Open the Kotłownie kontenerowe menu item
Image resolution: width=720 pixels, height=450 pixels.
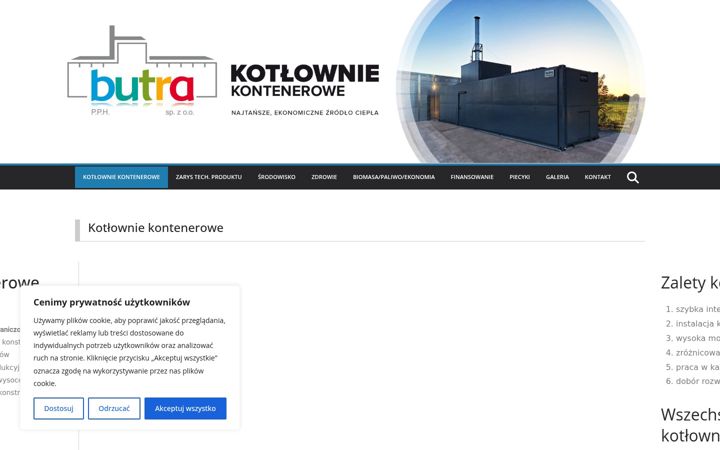121,177
